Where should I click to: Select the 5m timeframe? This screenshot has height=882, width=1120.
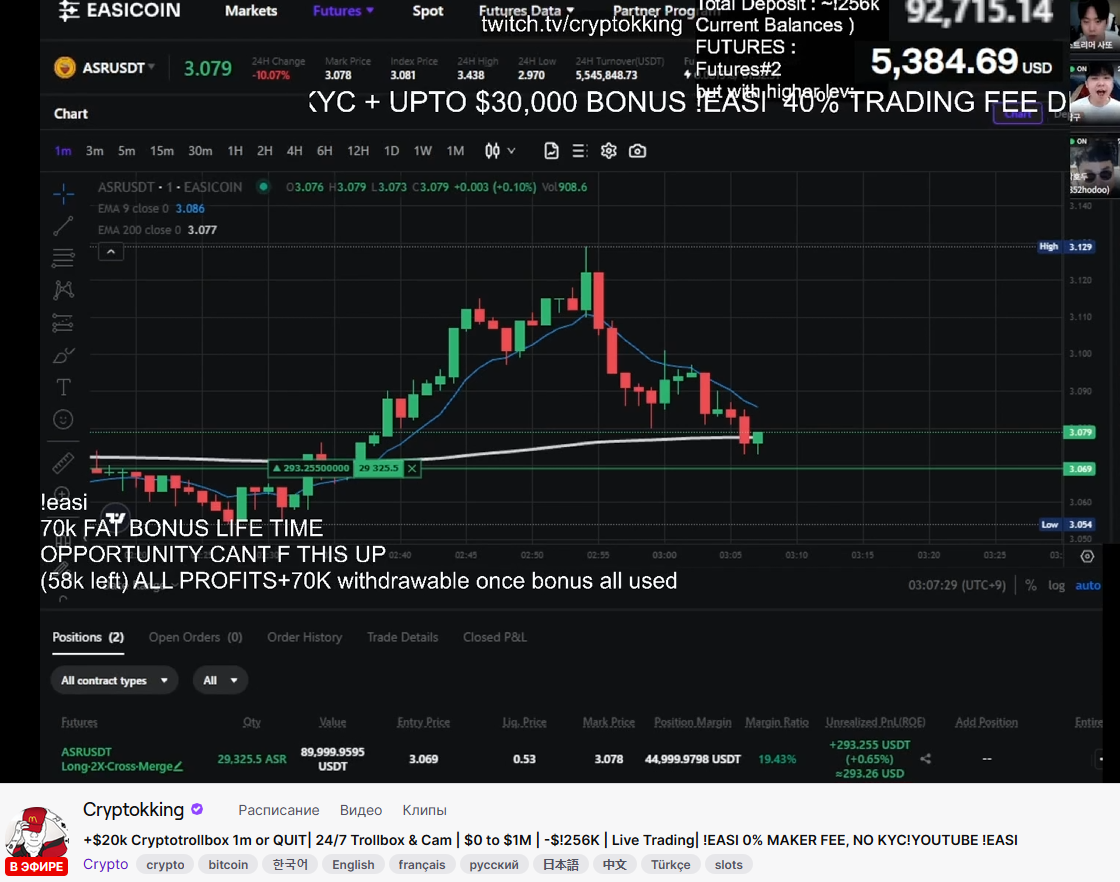126,151
